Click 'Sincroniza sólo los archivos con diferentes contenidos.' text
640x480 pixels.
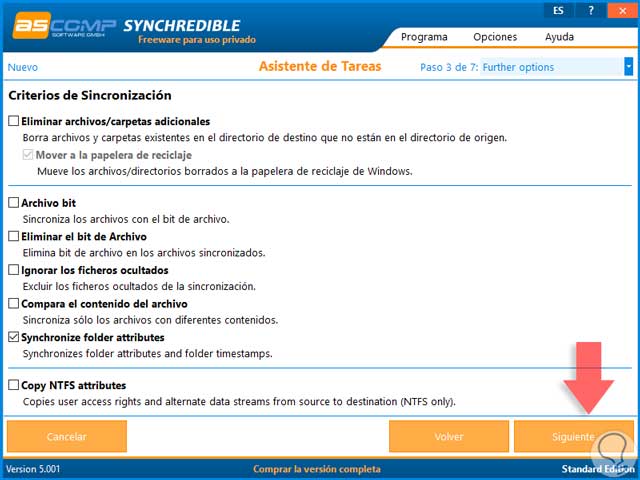coord(150,320)
